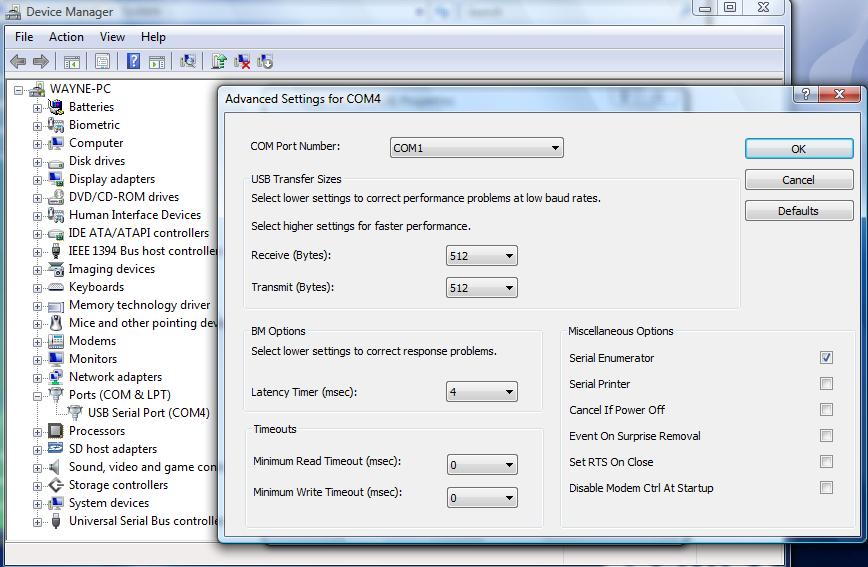Open the Transmit (Bytes) dropdown
The image size is (868, 567).
tap(482, 288)
